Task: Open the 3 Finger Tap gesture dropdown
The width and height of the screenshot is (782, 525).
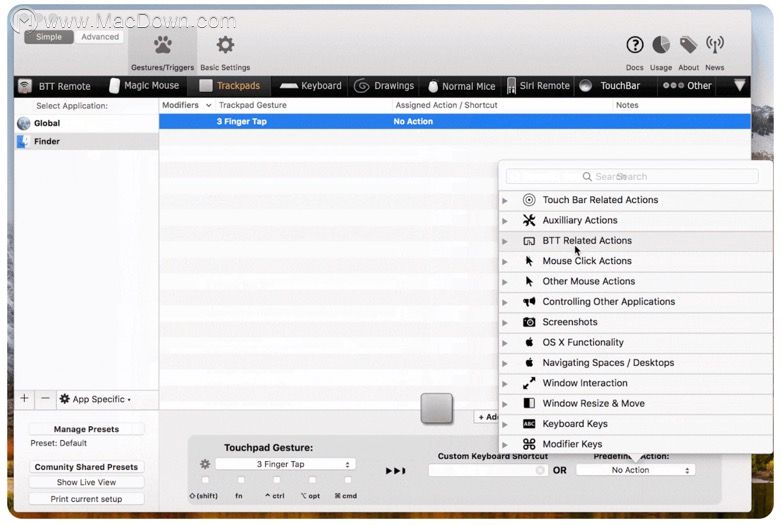Action: [x=285, y=464]
